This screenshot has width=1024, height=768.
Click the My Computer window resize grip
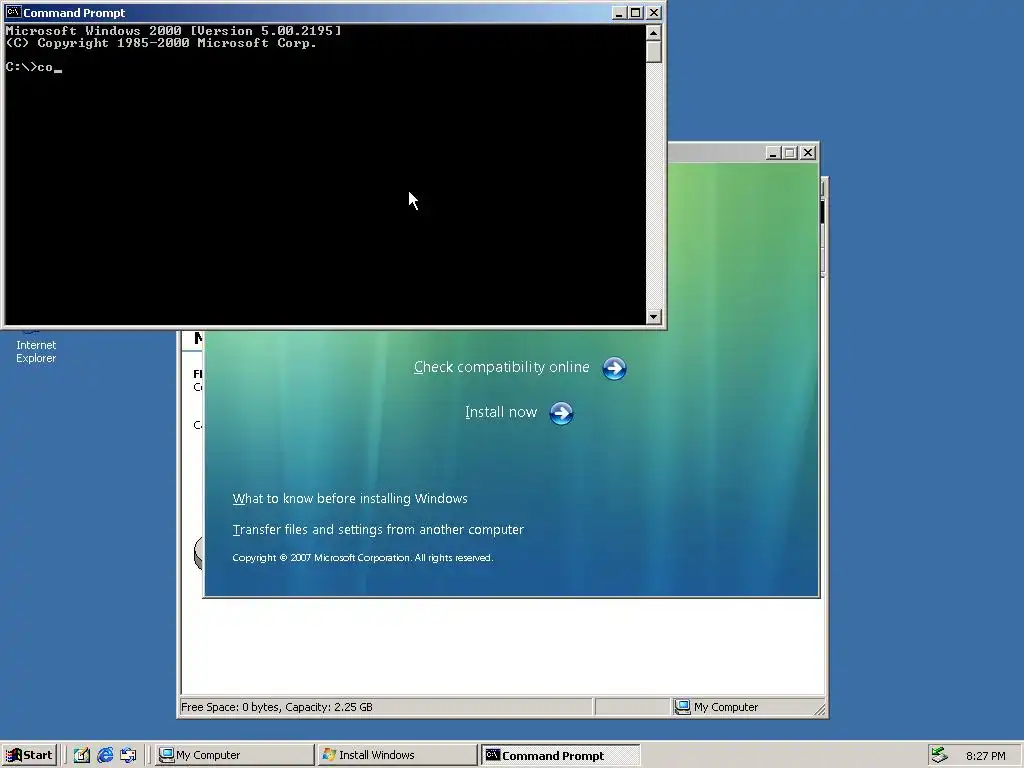click(x=820, y=709)
